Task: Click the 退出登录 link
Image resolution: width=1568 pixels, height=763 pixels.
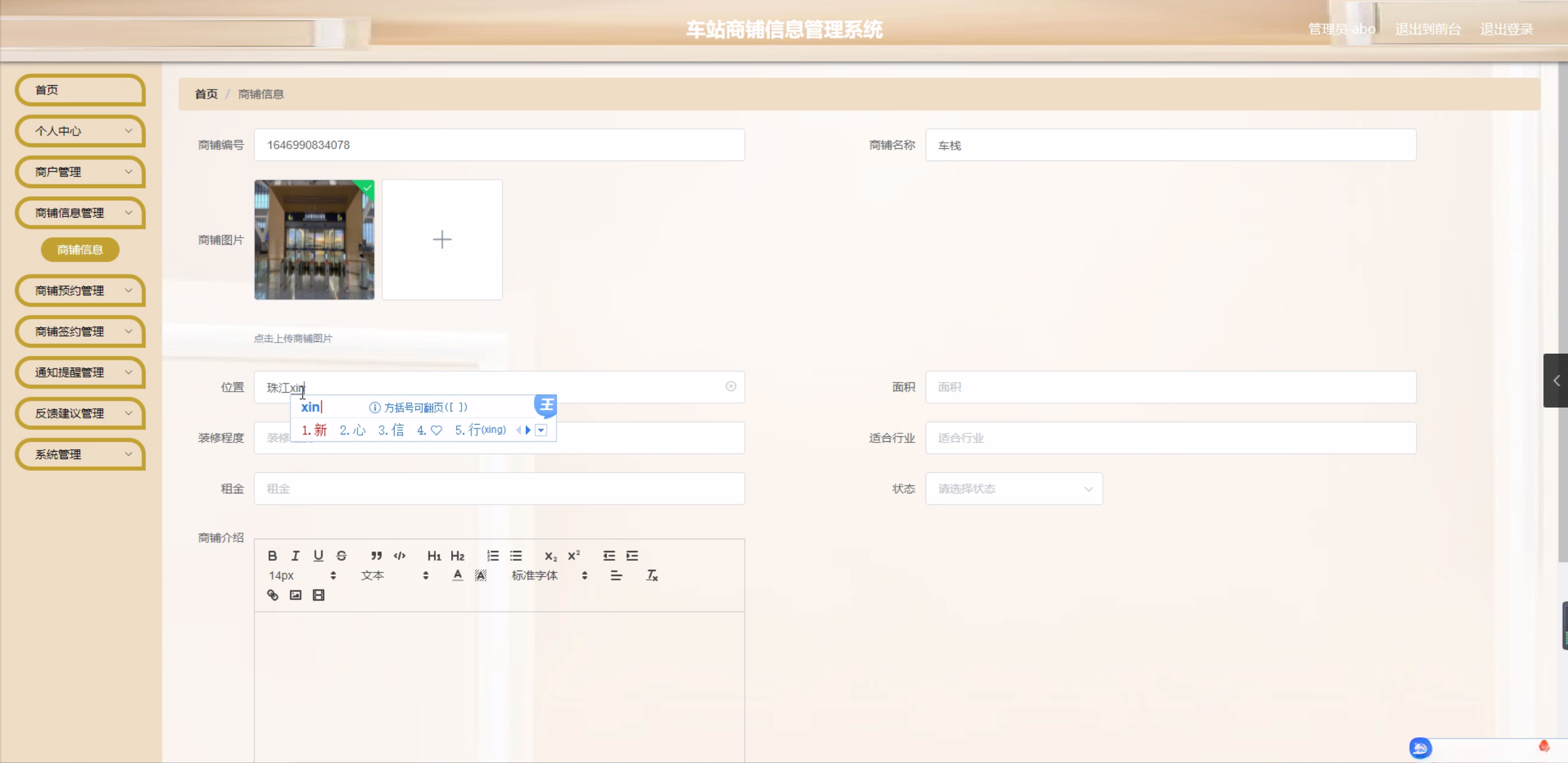Action: [x=1506, y=29]
